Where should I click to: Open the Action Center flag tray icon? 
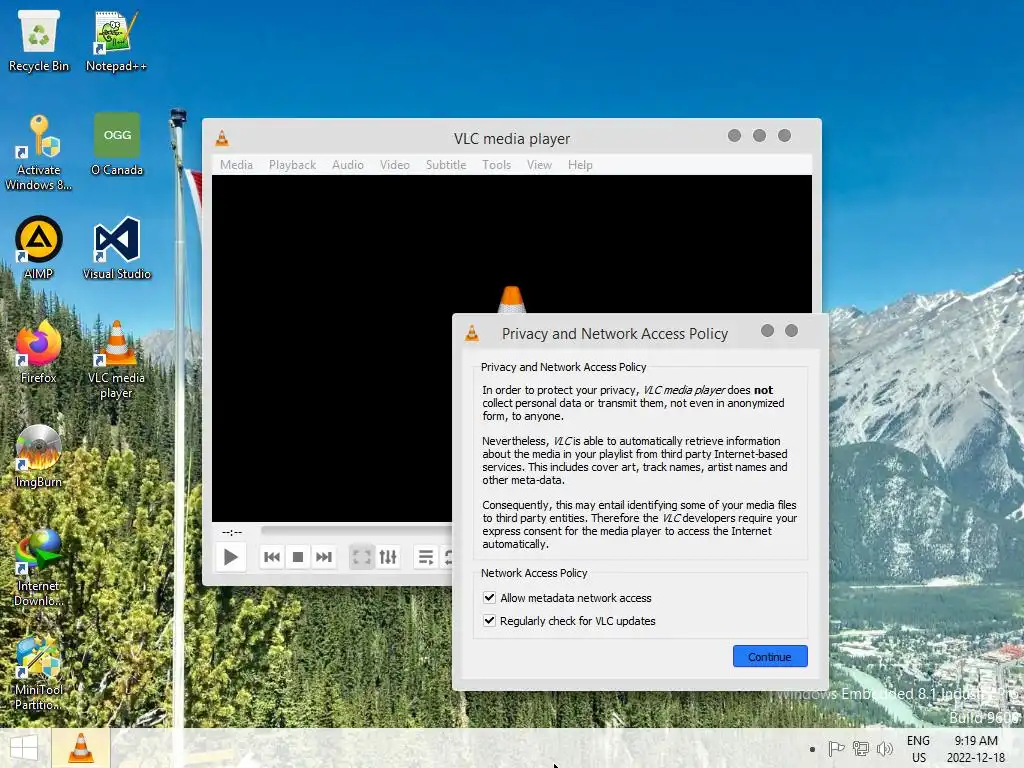836,749
